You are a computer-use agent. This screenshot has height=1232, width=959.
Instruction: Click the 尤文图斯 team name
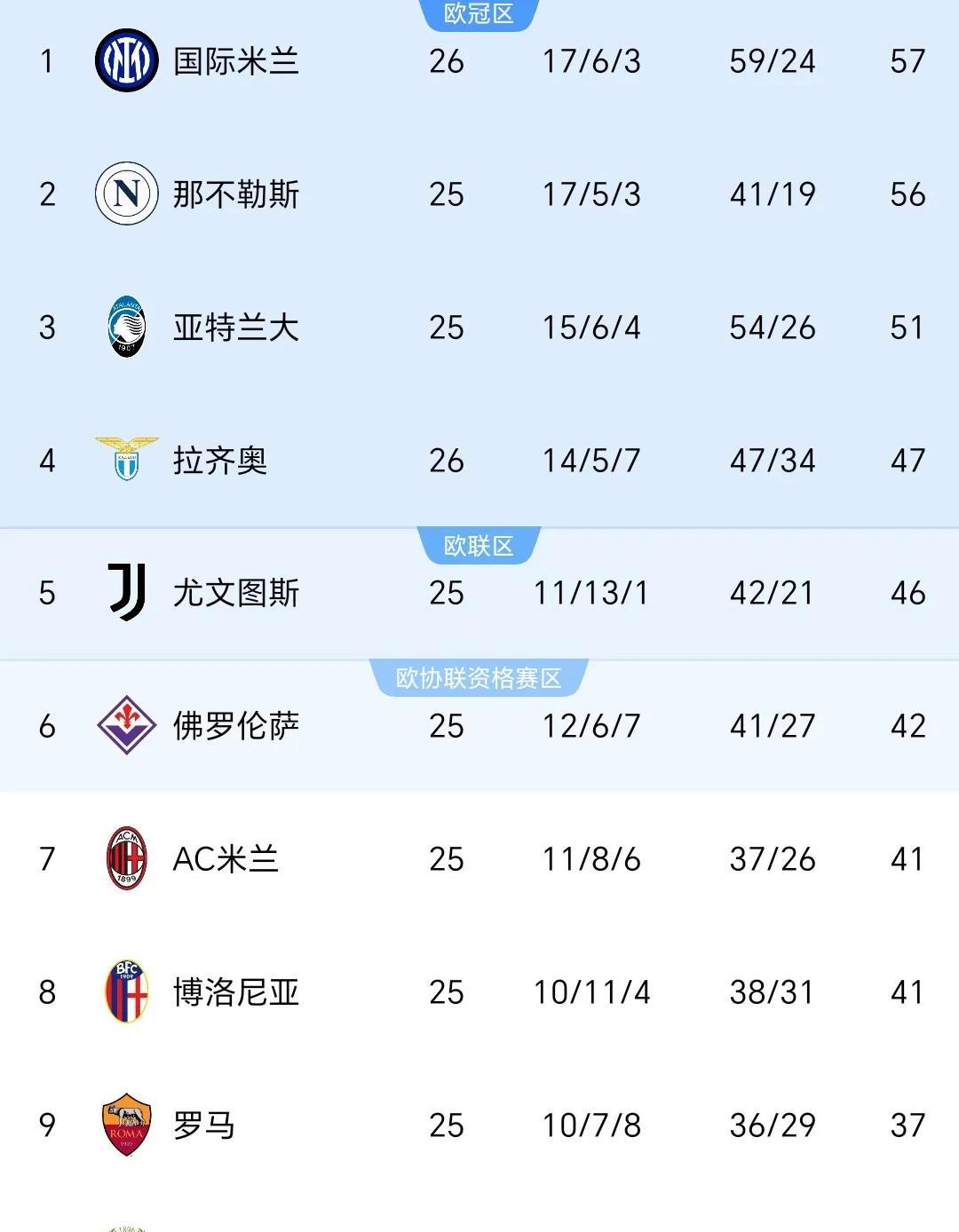click(235, 593)
